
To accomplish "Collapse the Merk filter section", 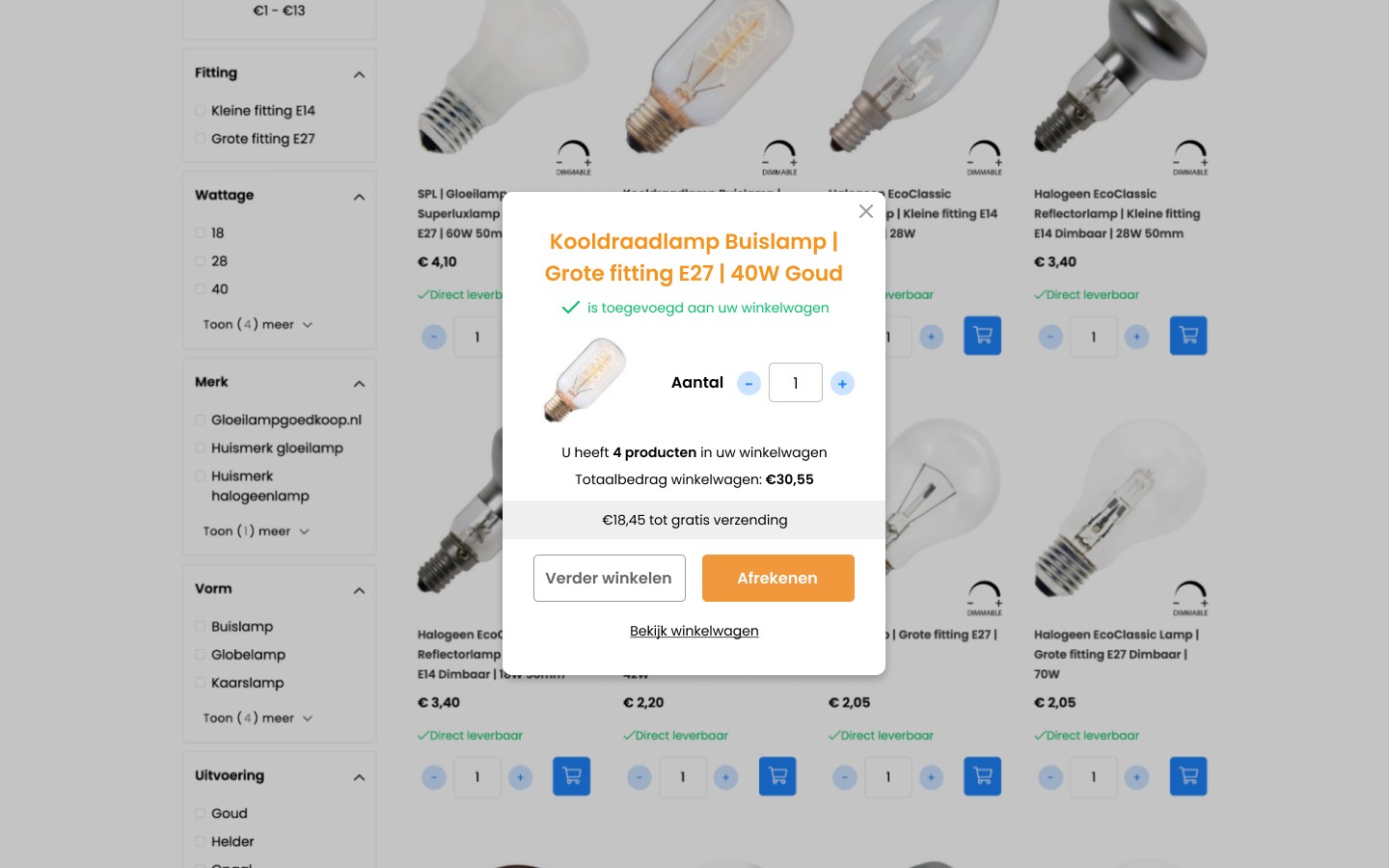I will (359, 384).
